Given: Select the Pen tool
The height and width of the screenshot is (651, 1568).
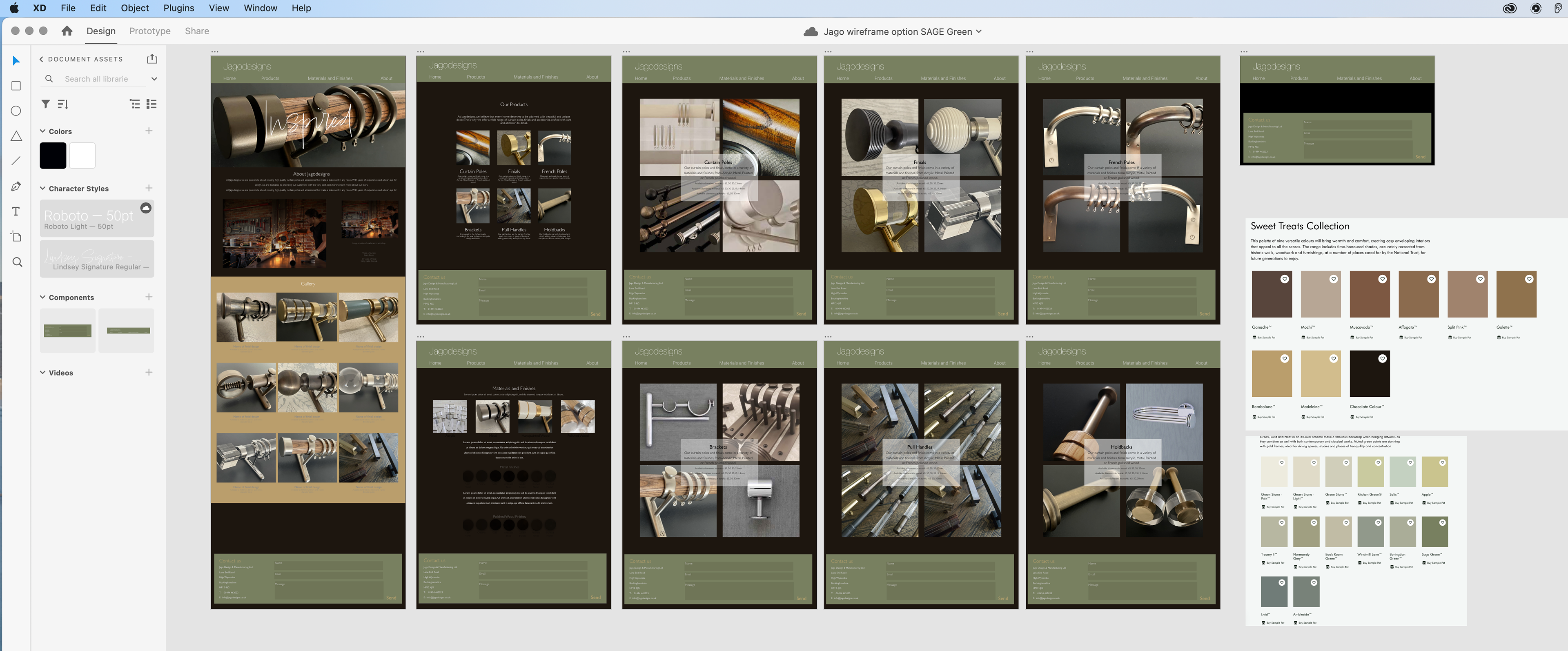Looking at the screenshot, I should [x=16, y=186].
